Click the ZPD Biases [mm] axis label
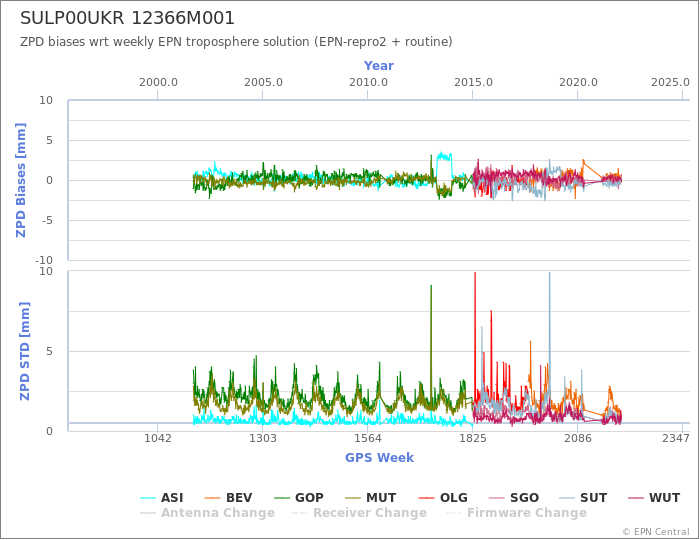700x540 pixels. pos(21,180)
